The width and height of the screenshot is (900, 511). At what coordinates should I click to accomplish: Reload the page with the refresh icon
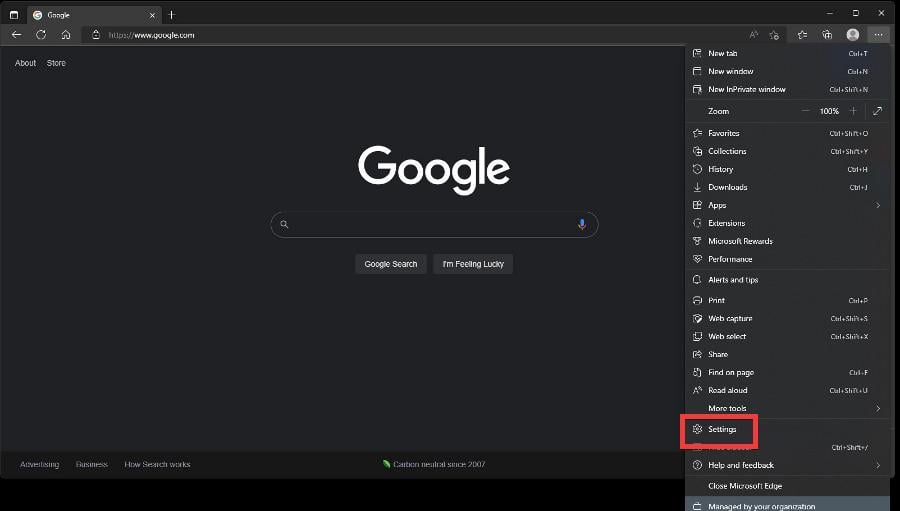[x=41, y=35]
